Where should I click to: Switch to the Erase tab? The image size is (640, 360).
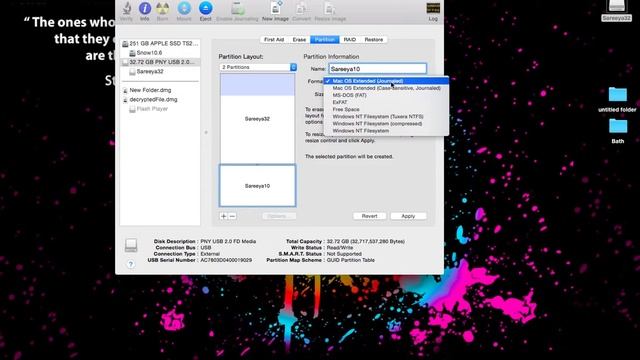299,40
